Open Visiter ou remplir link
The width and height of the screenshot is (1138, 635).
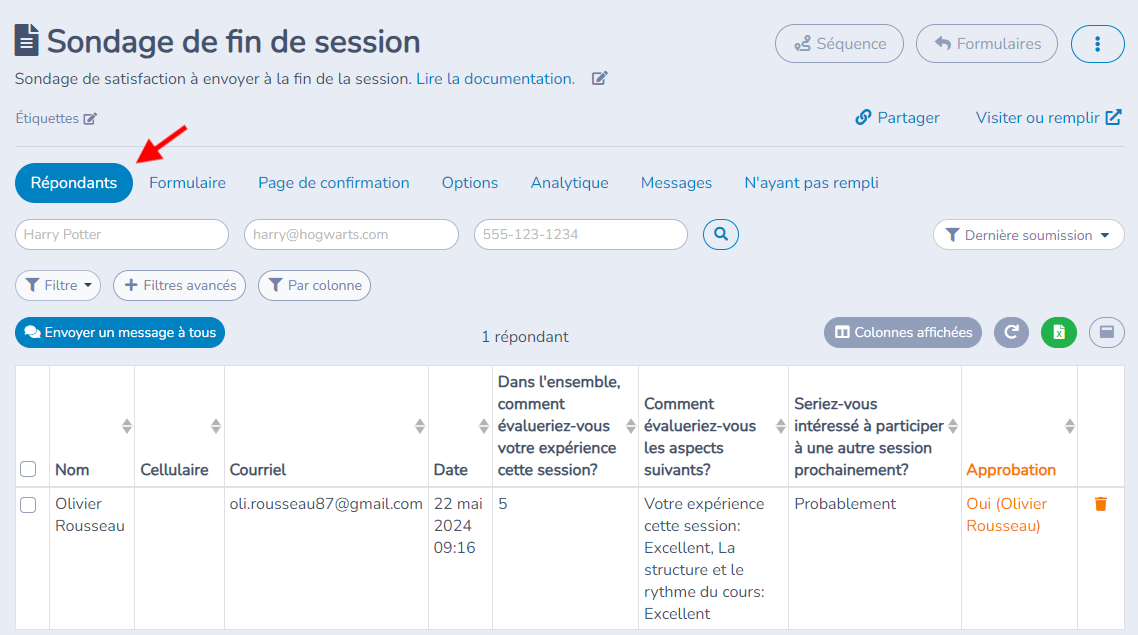coord(1049,118)
